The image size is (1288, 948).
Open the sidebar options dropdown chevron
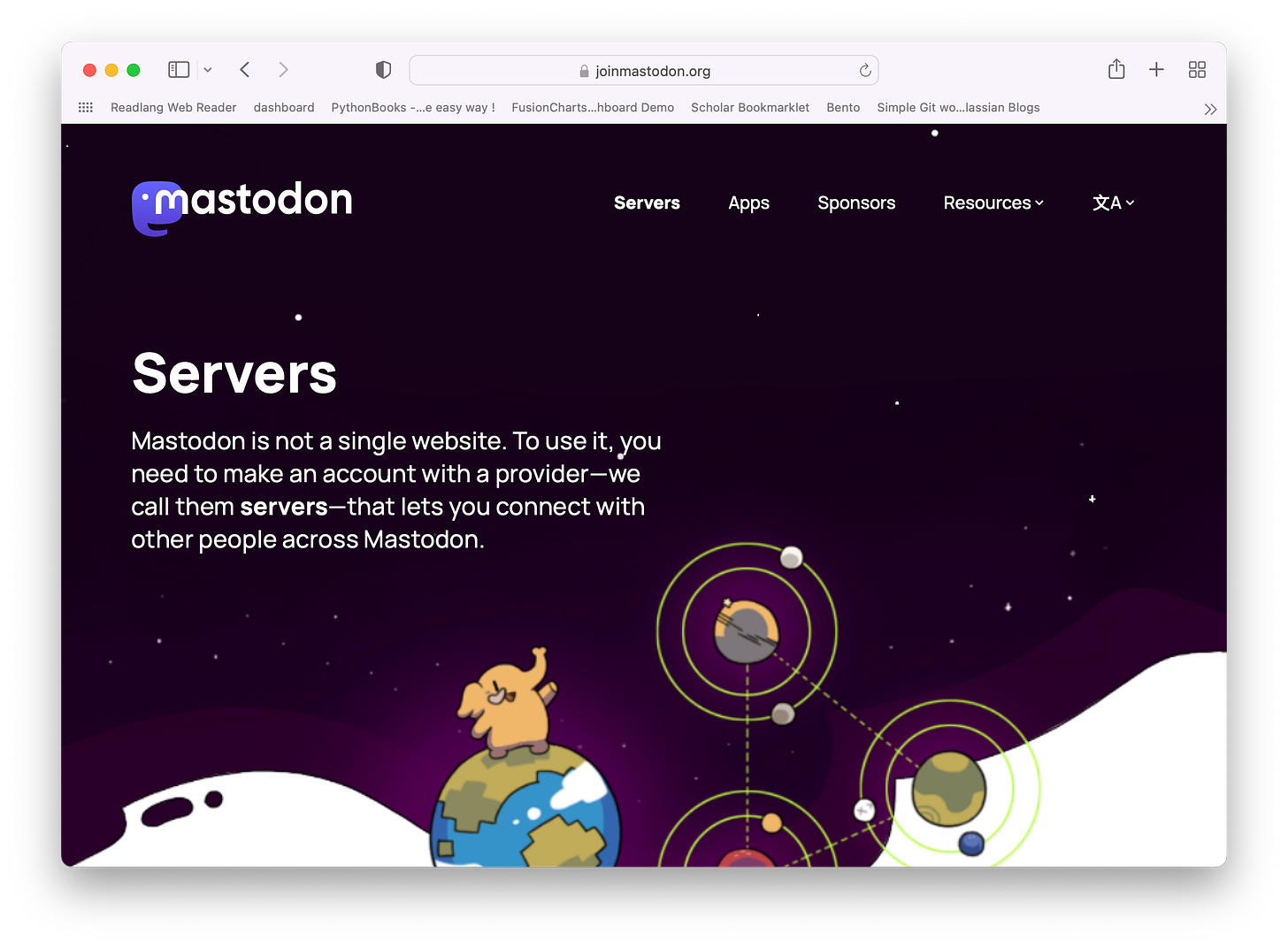tap(208, 70)
